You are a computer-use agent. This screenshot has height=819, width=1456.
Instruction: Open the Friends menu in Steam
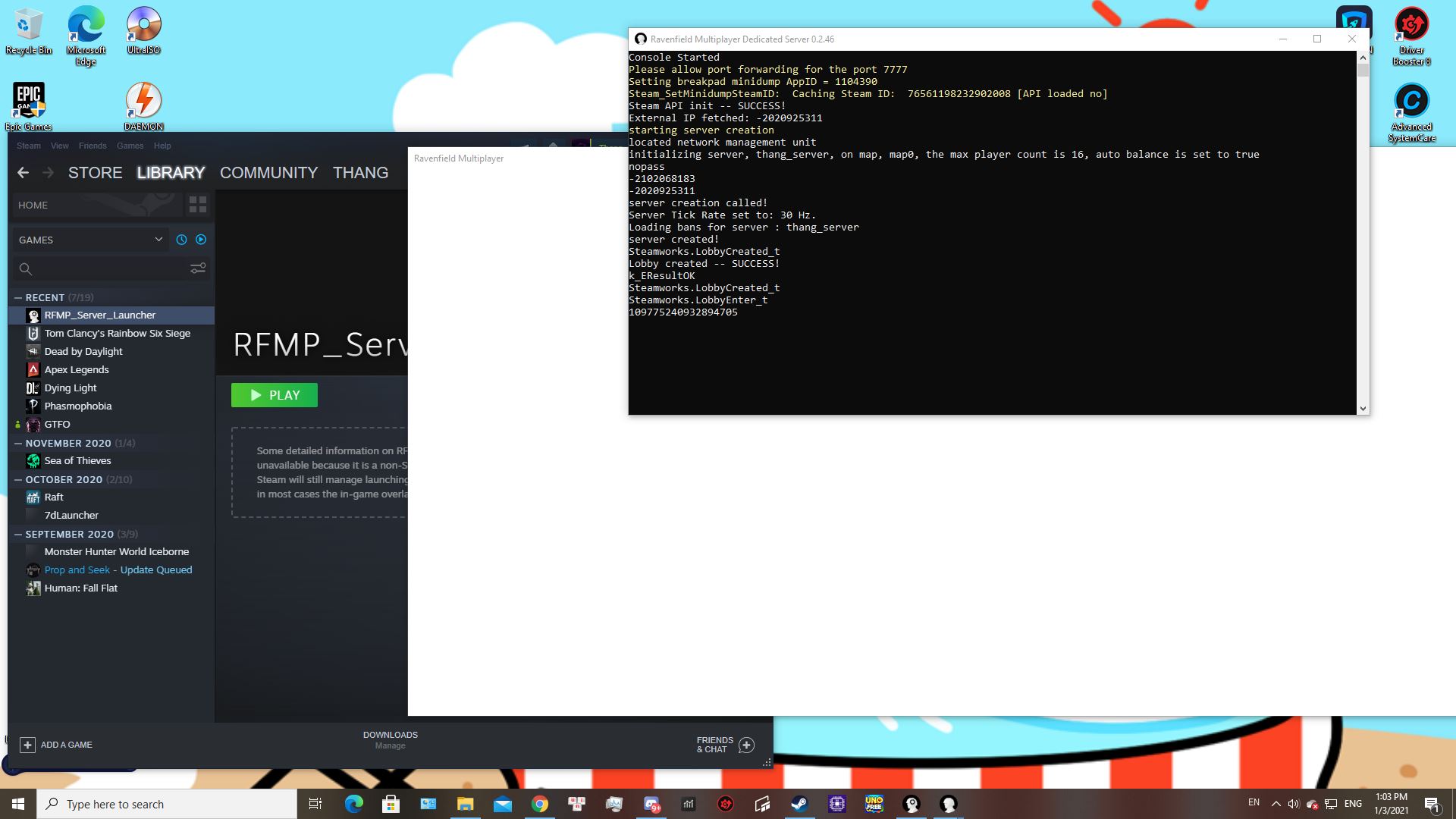click(x=93, y=146)
